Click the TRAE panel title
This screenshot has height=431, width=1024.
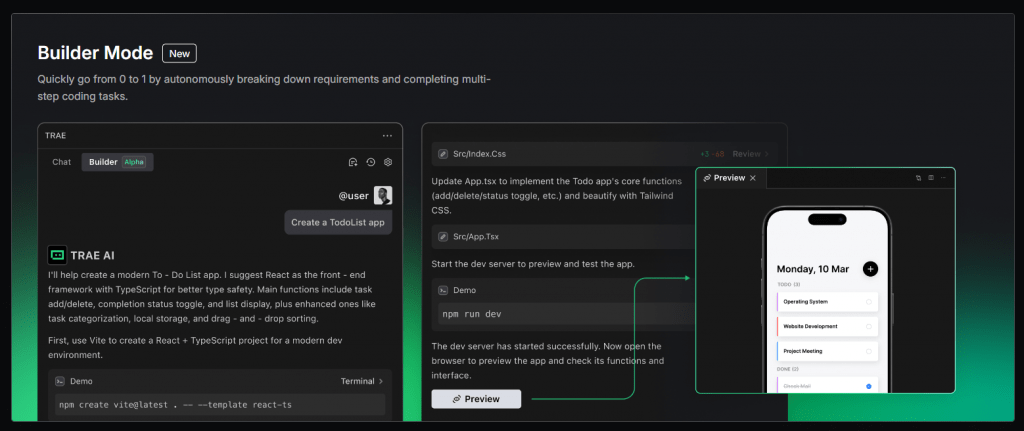pos(56,136)
